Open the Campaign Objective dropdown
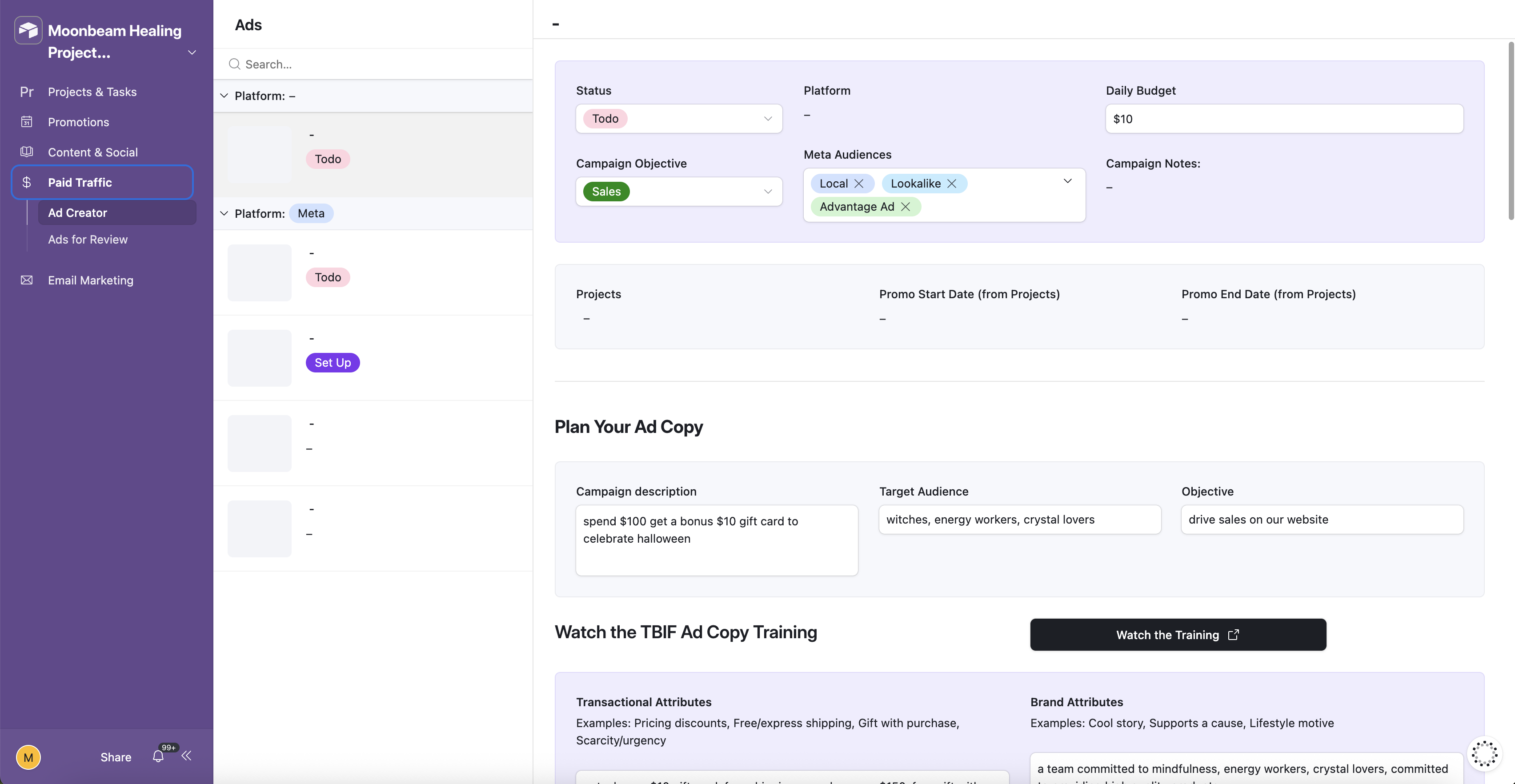 pyautogui.click(x=679, y=192)
